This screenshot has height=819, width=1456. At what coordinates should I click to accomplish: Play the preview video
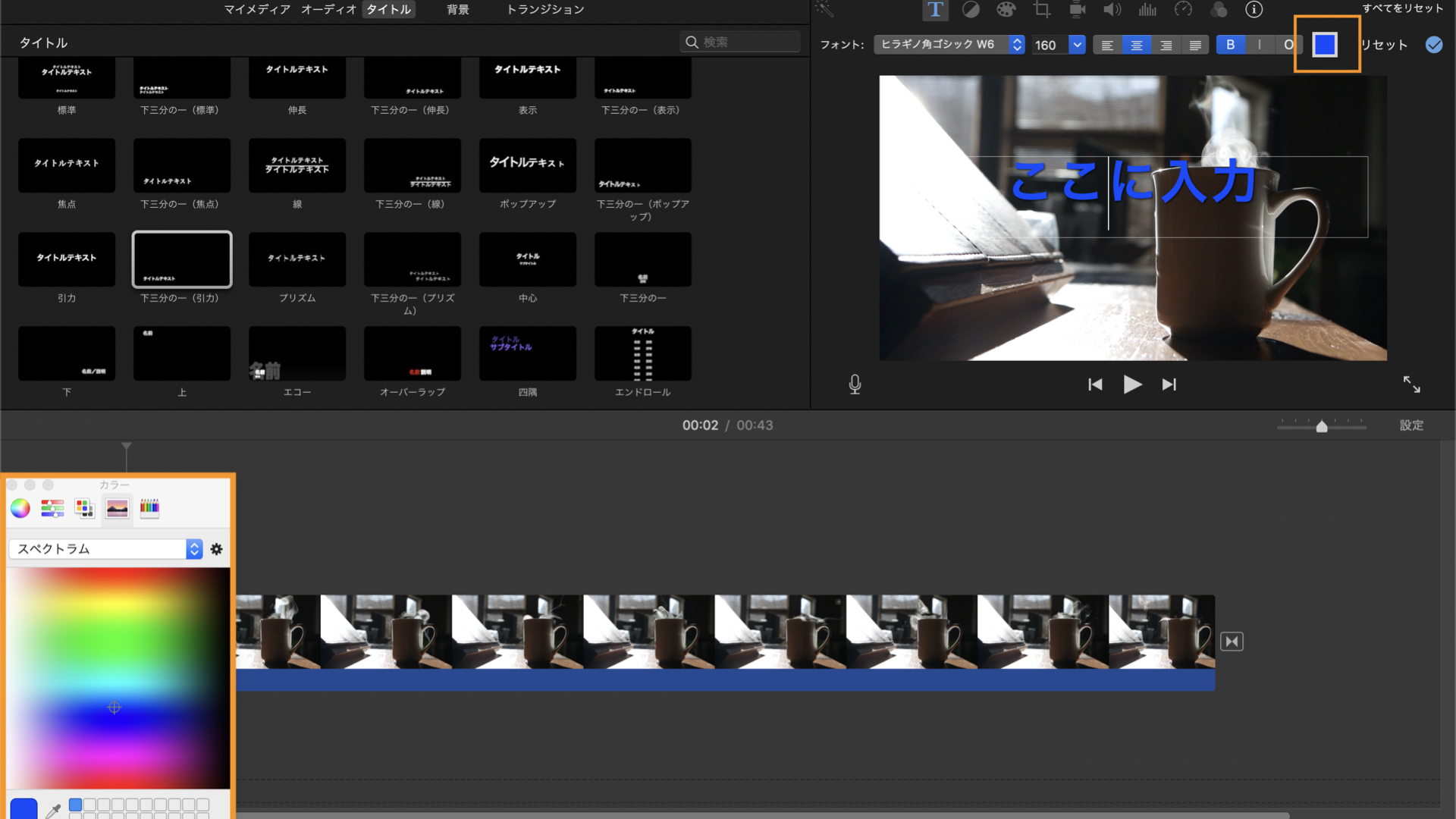(1132, 384)
